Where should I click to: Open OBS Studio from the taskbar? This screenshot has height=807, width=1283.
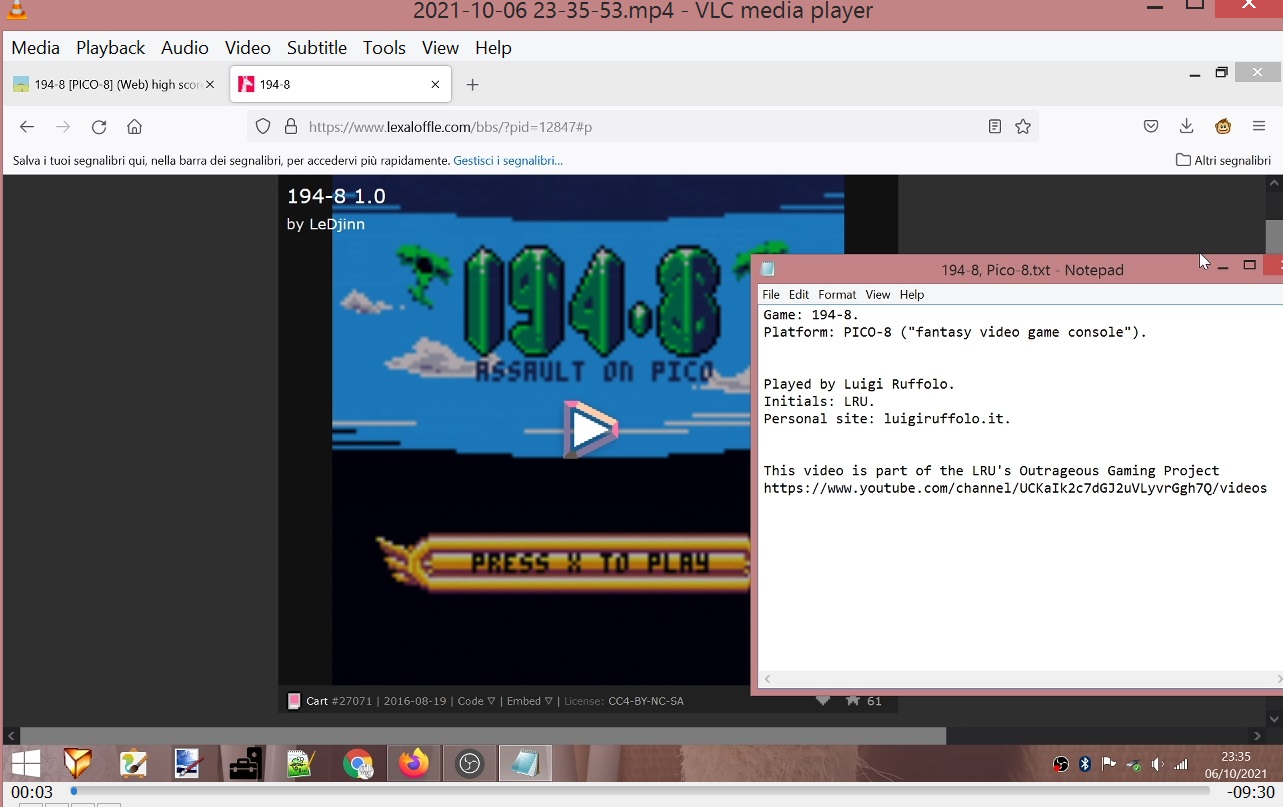[x=469, y=764]
